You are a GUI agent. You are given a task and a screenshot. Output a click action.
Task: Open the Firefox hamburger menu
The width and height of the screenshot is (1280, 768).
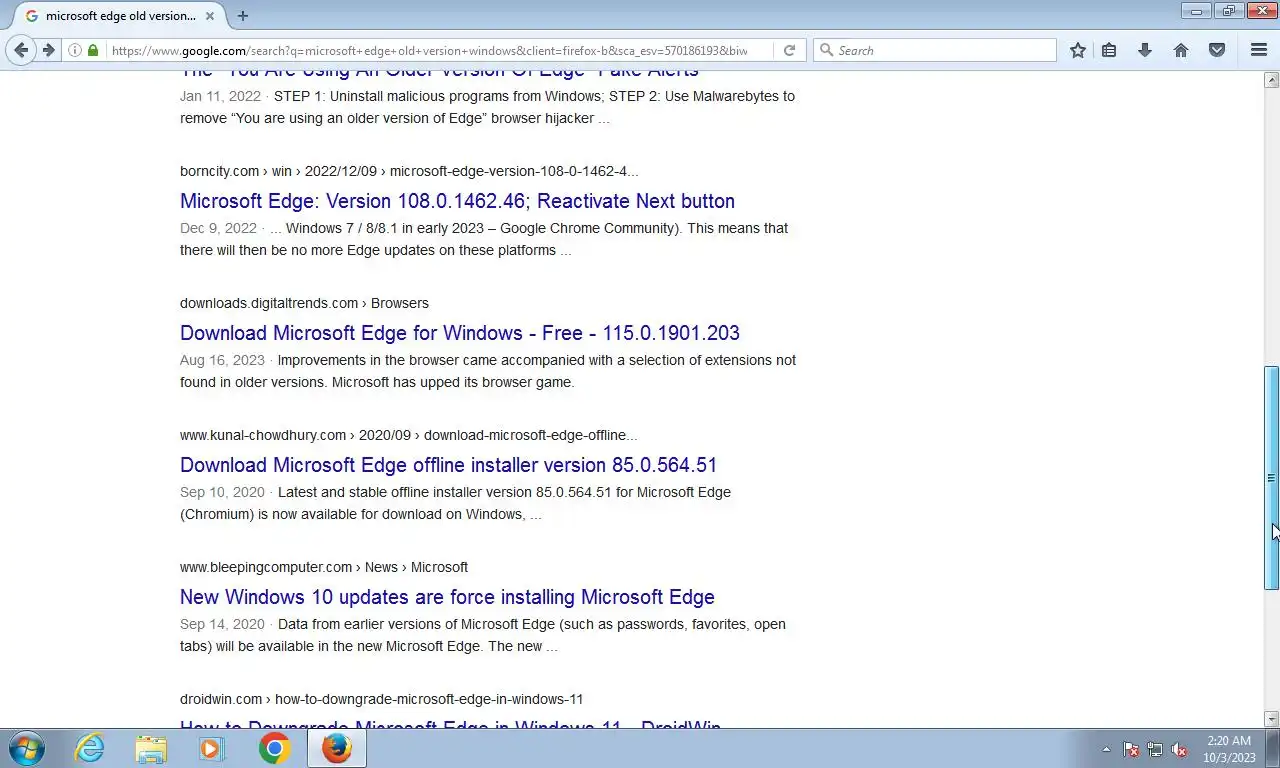coord(1259,50)
